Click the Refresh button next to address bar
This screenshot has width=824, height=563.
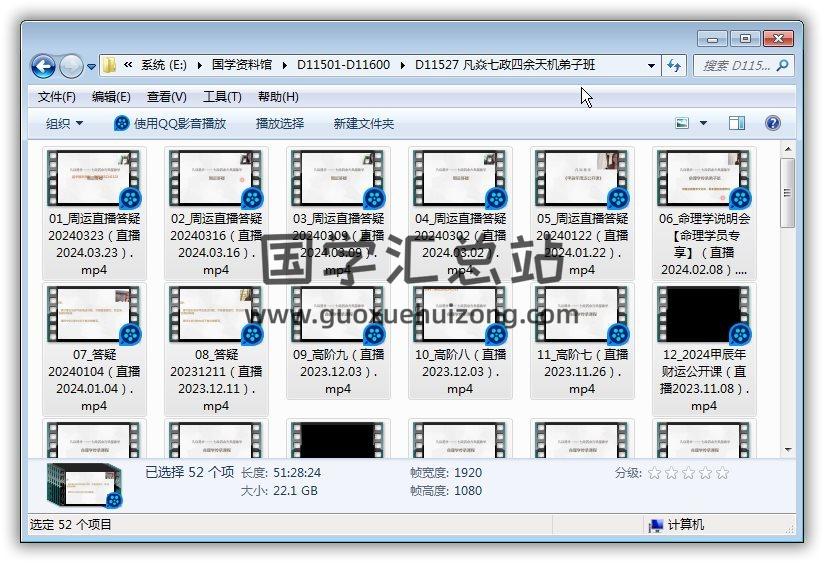pos(674,66)
